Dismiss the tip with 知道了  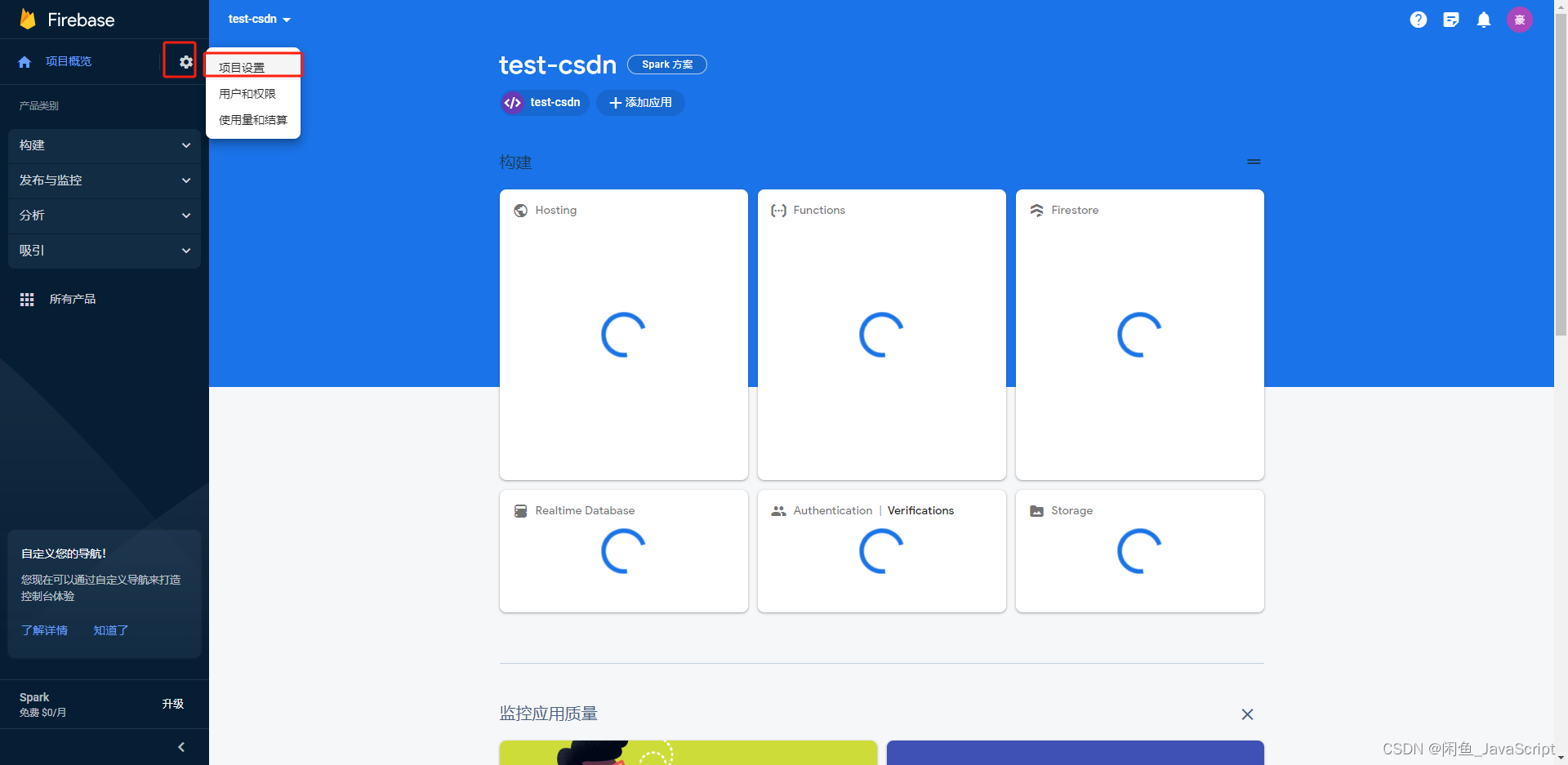111,630
